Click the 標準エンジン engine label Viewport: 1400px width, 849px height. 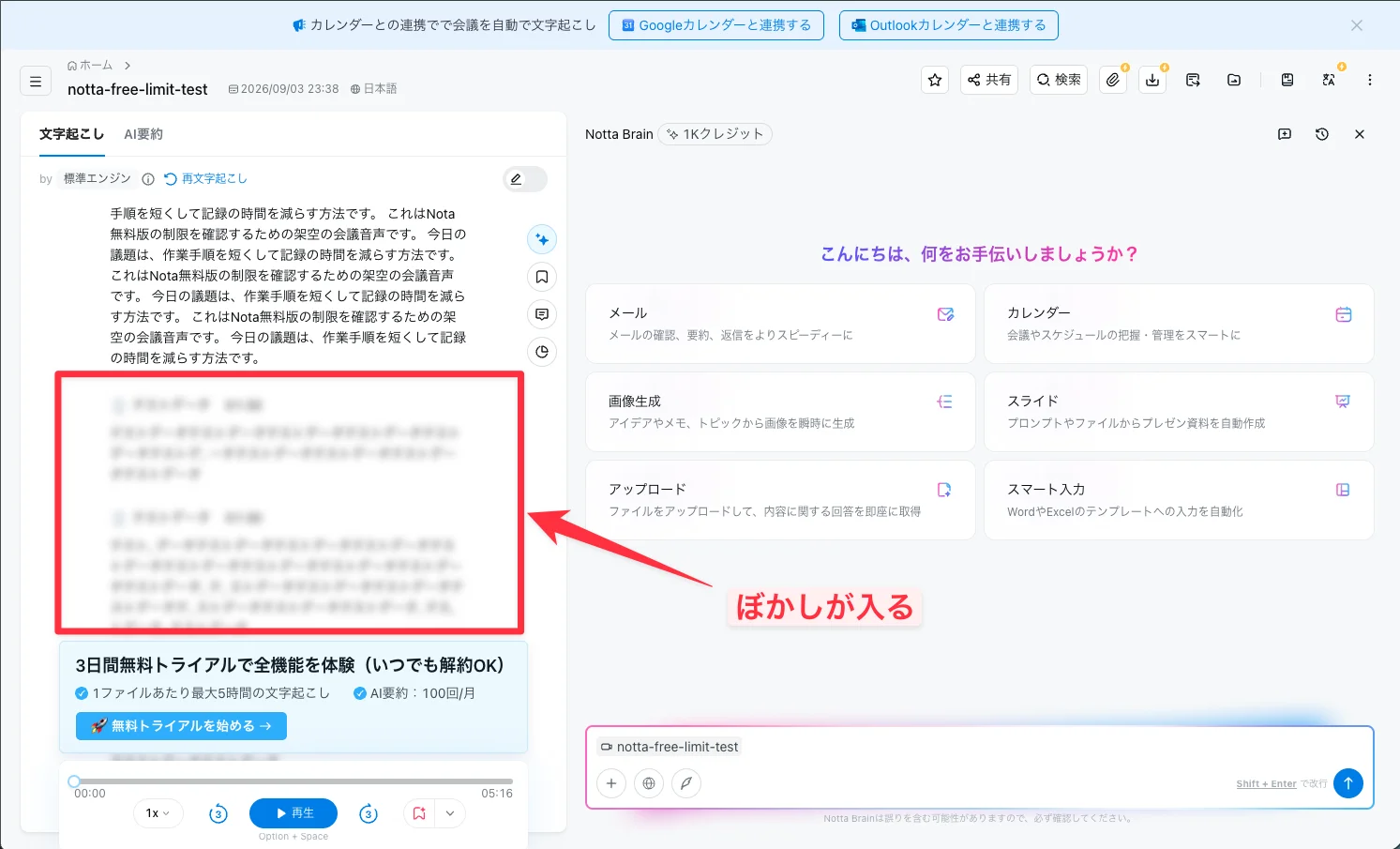(98, 178)
